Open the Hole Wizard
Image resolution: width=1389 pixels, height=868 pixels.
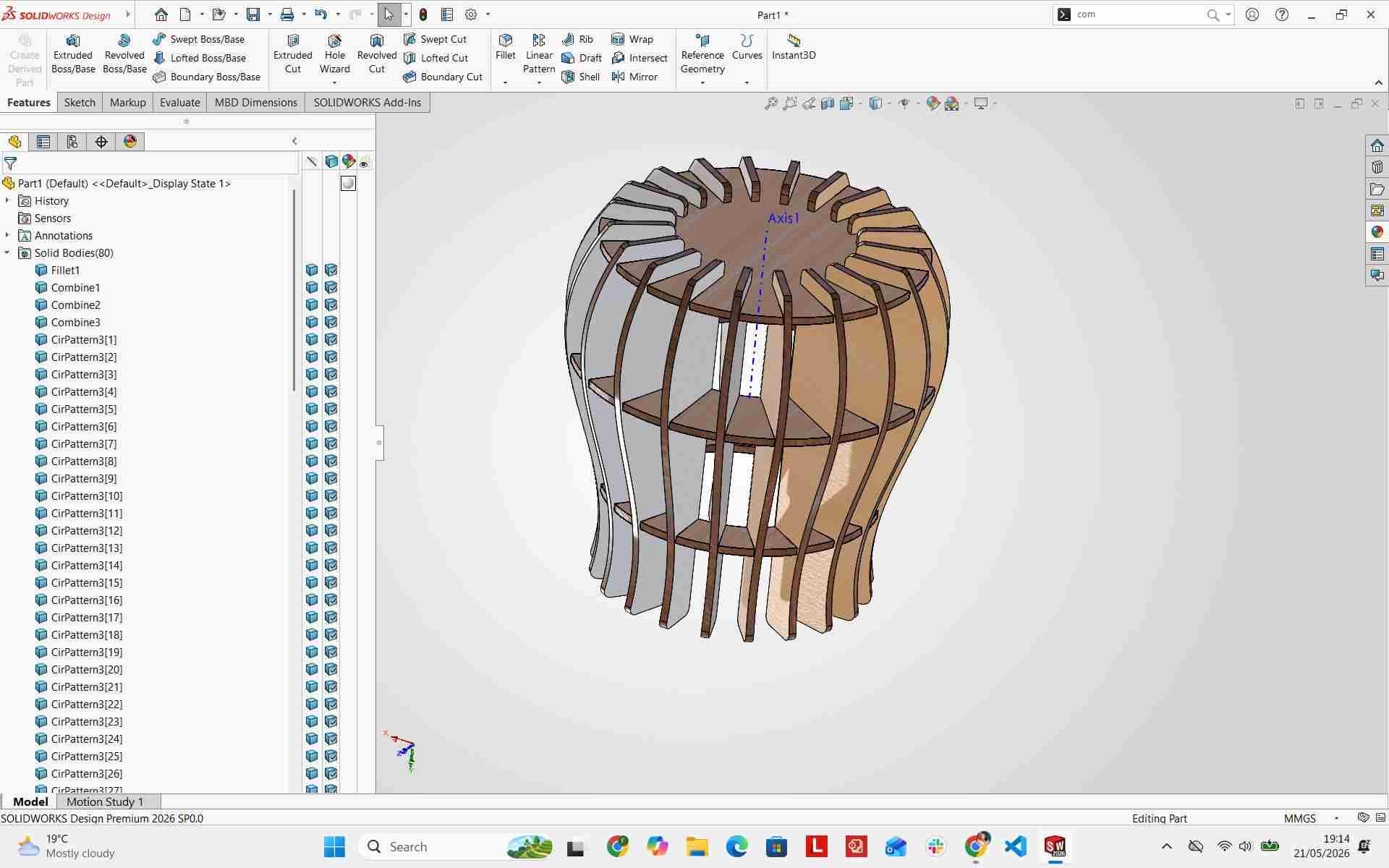click(x=334, y=54)
